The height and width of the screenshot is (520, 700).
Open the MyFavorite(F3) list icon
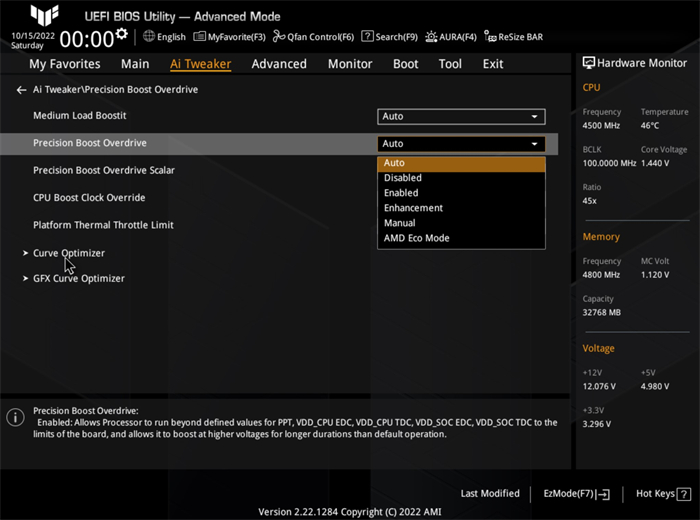pyautogui.click(x=199, y=36)
